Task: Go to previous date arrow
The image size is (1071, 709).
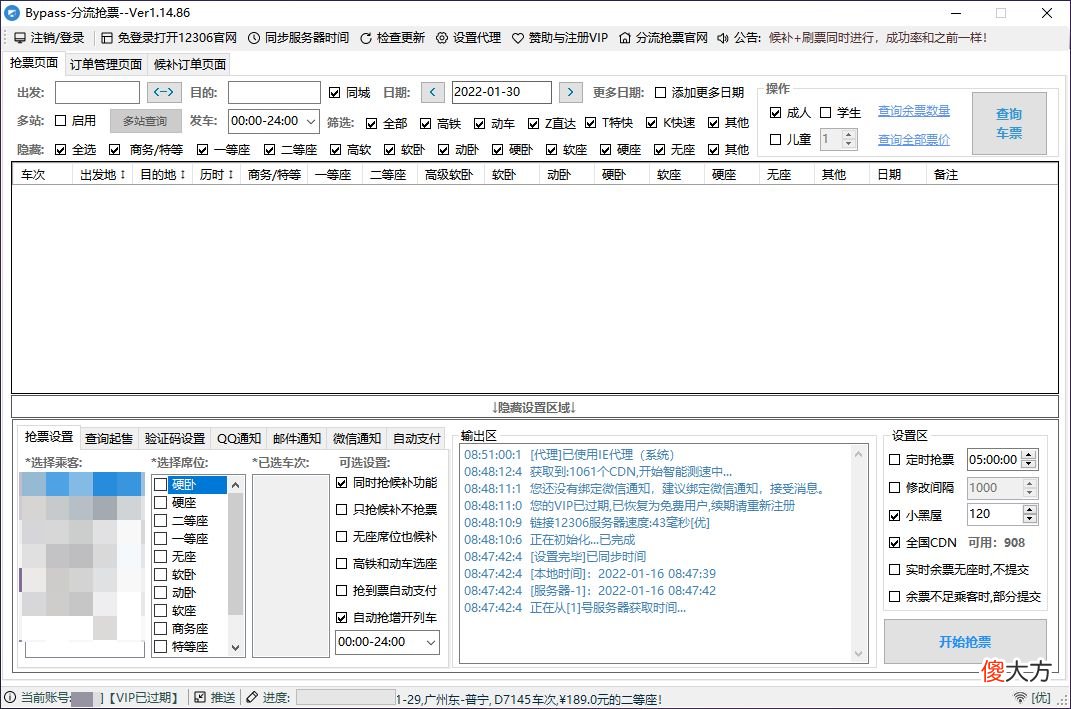Action: (x=432, y=92)
